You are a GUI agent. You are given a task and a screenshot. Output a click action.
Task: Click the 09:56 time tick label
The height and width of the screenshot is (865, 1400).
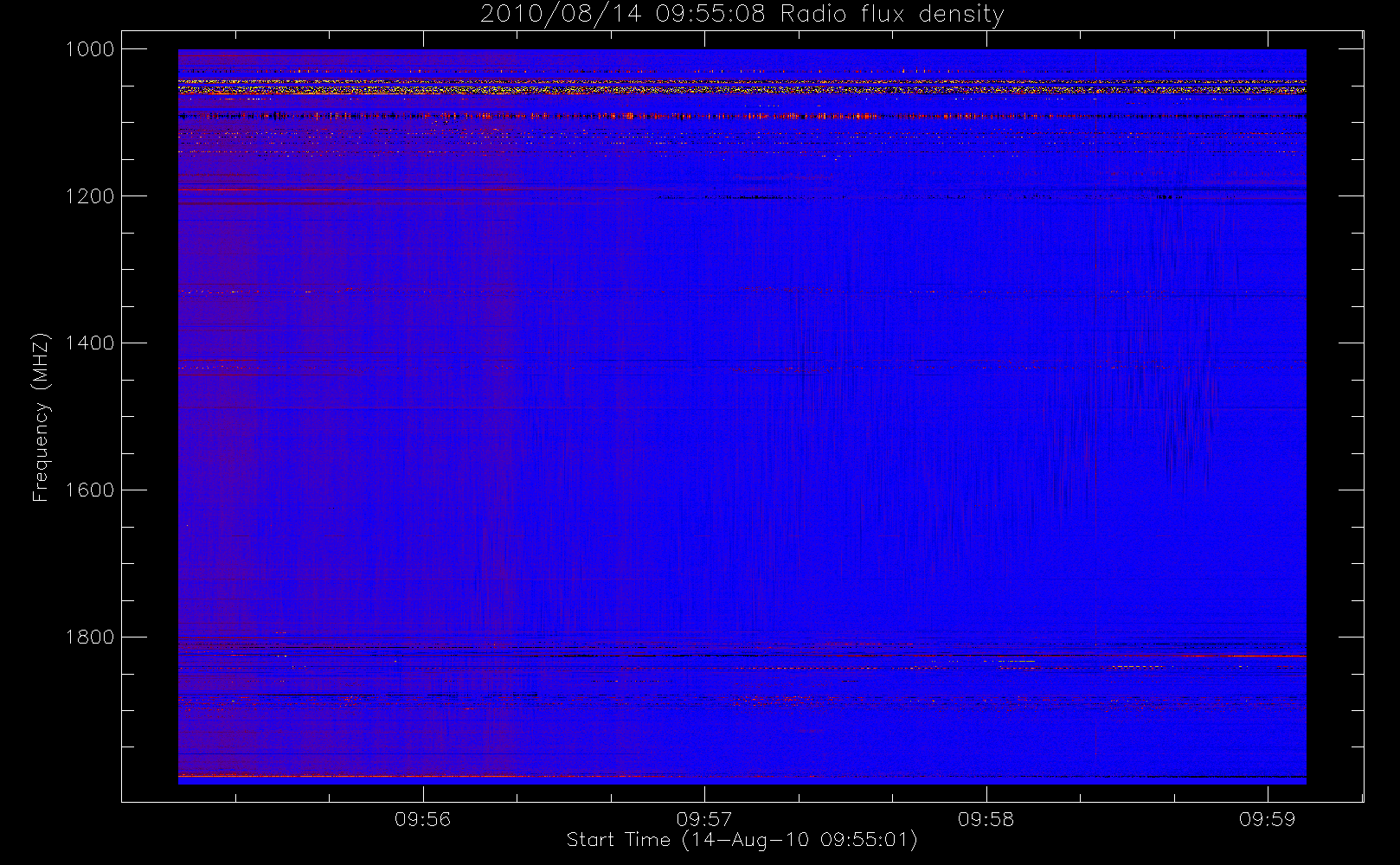click(423, 819)
